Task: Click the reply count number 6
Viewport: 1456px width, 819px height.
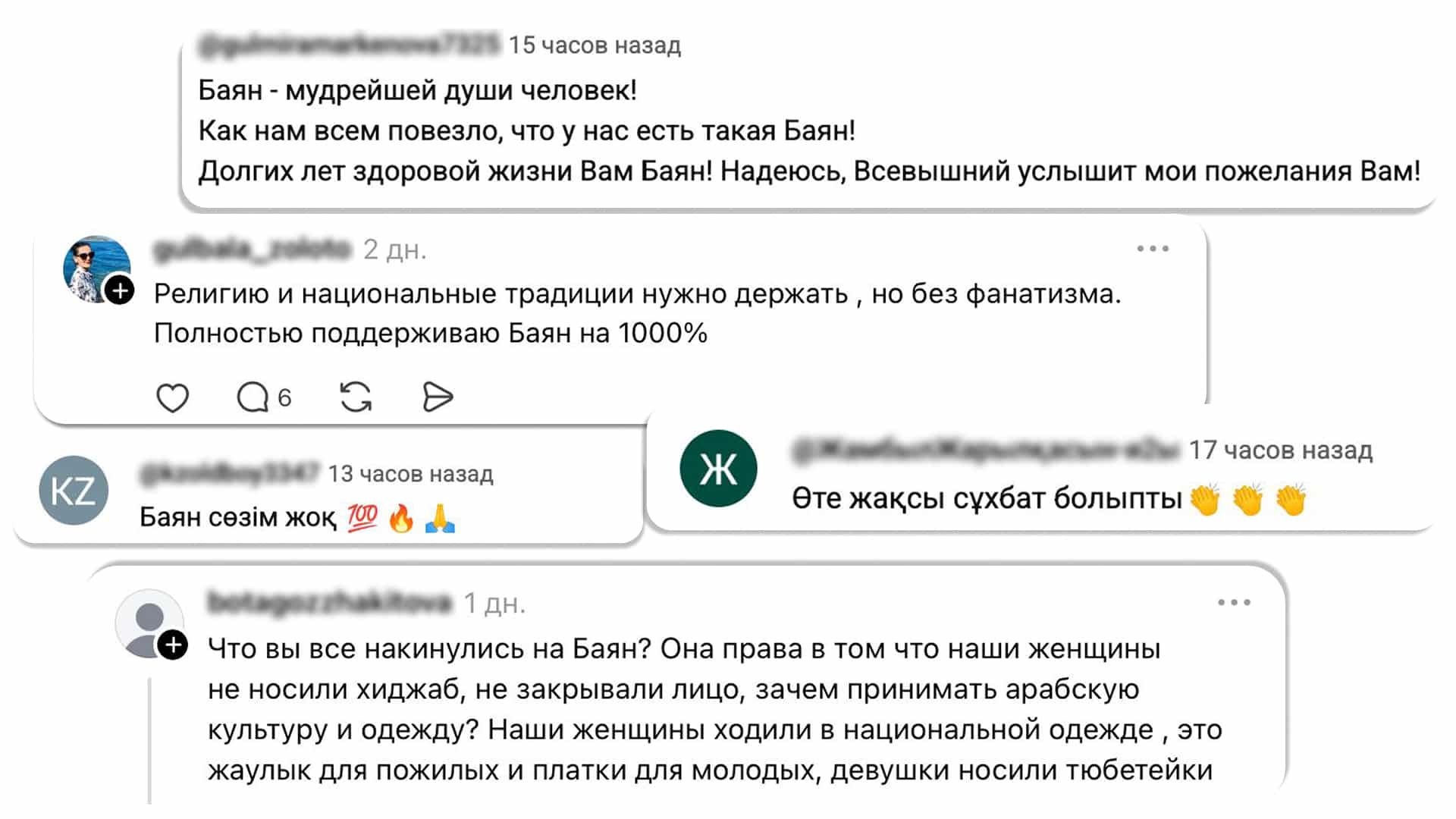Action: click(x=284, y=397)
